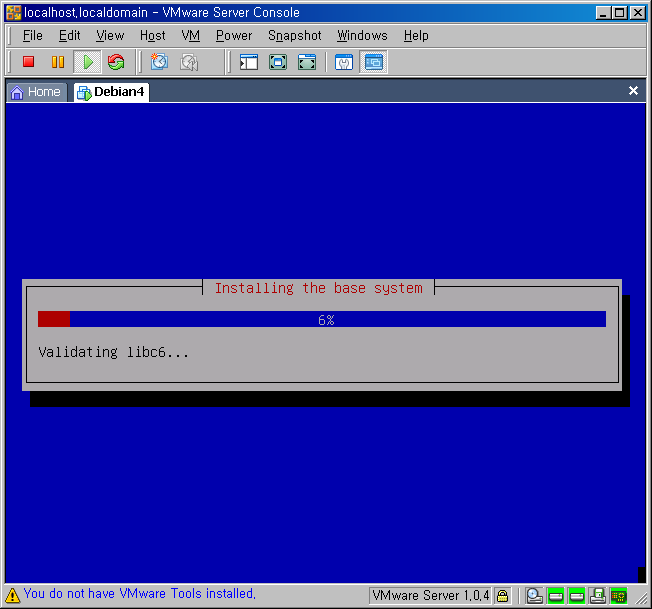
Task: Show the summary view icon
Action: pos(344,62)
